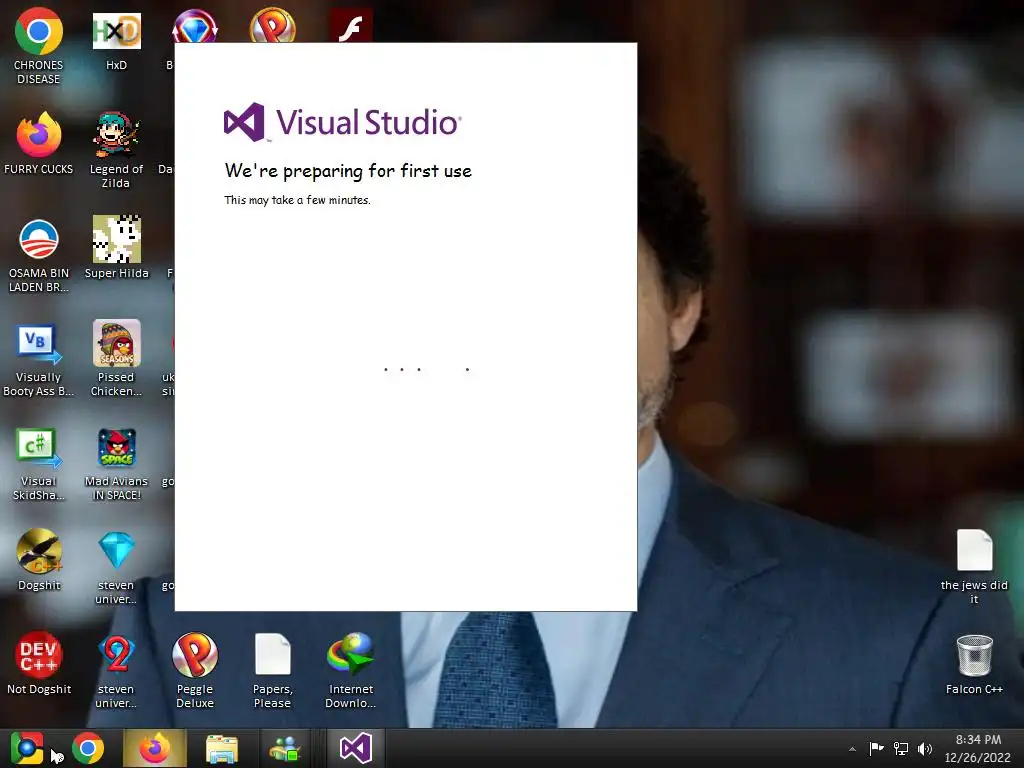
Task: Open the Start menu button
Action: point(27,748)
